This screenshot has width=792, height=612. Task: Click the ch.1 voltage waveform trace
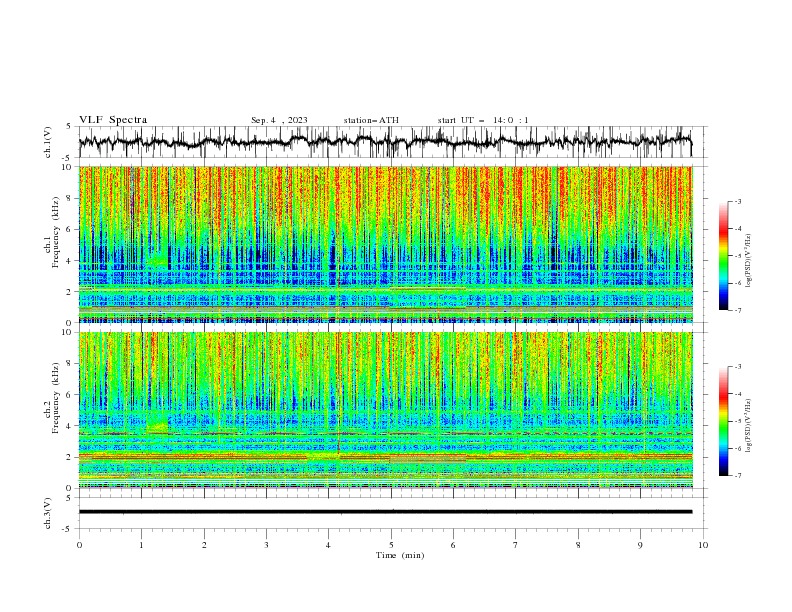pos(385,142)
